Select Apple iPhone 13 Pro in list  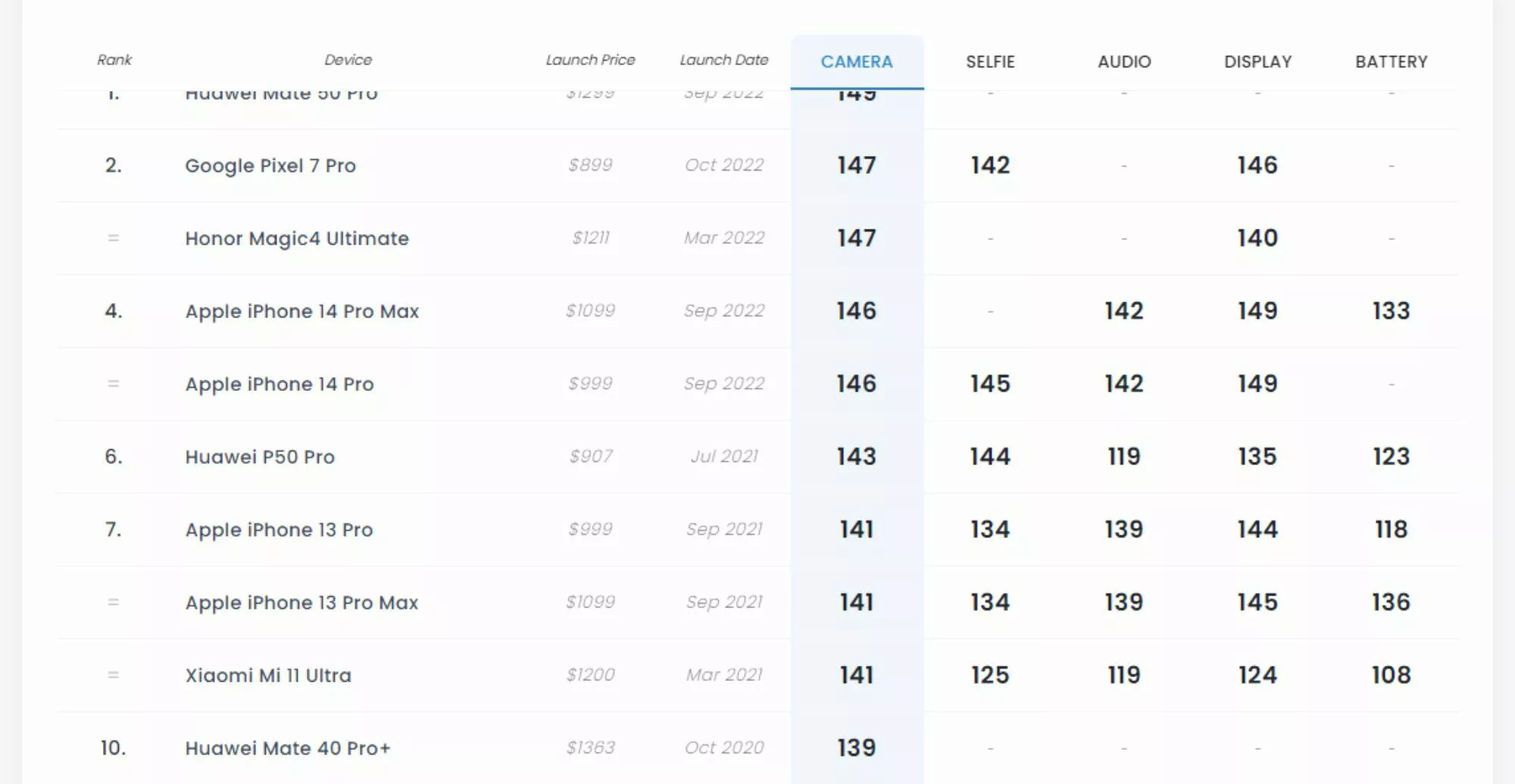pyautogui.click(x=280, y=529)
